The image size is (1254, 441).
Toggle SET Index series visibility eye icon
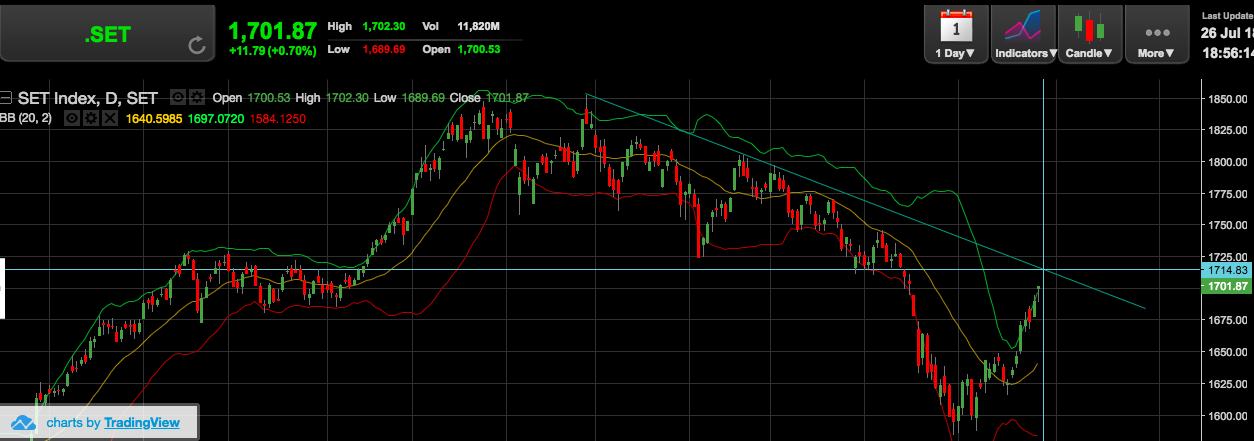177,97
